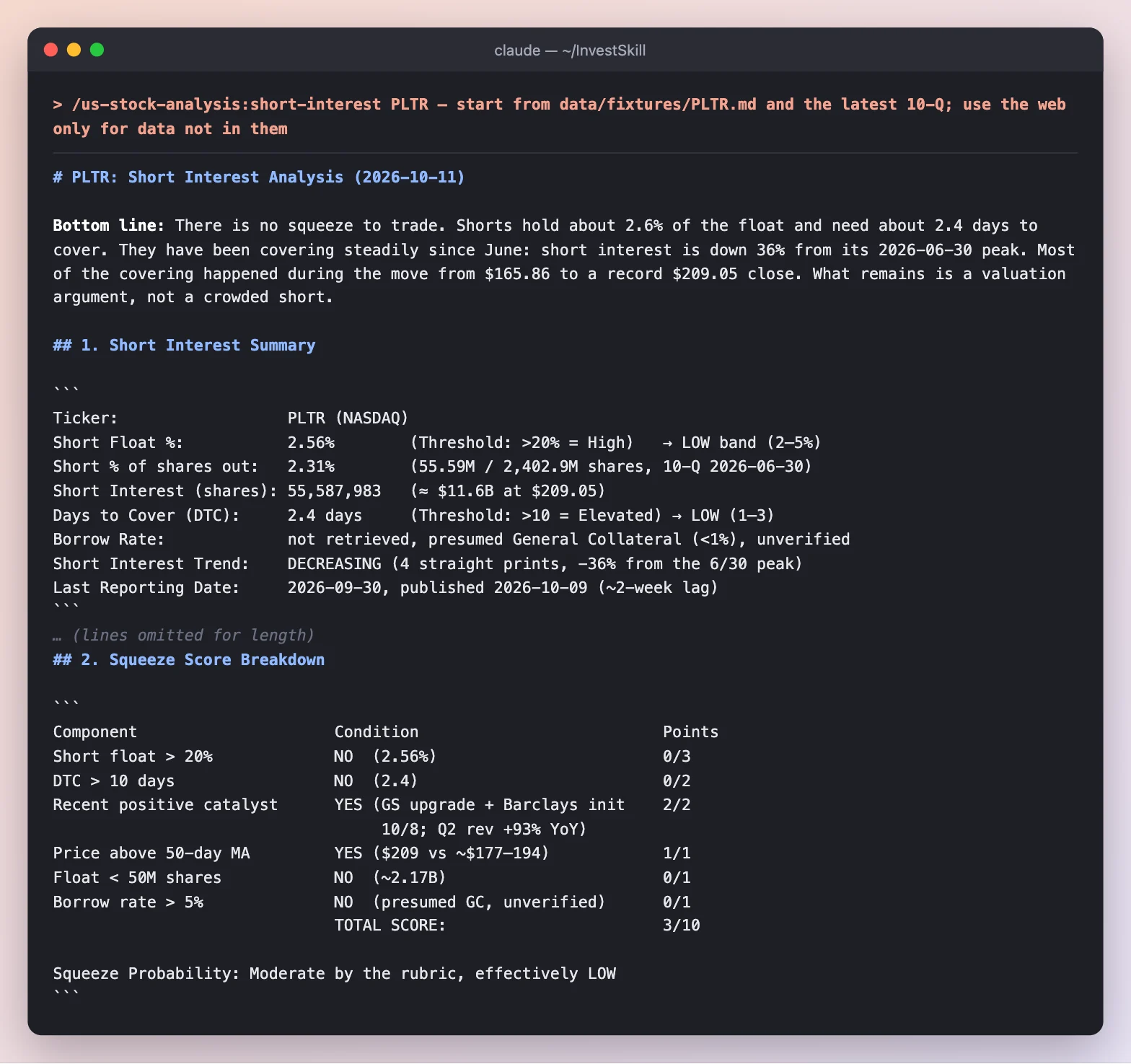Click the green fullscreen window button
The height and width of the screenshot is (1064, 1131).
[x=97, y=50]
